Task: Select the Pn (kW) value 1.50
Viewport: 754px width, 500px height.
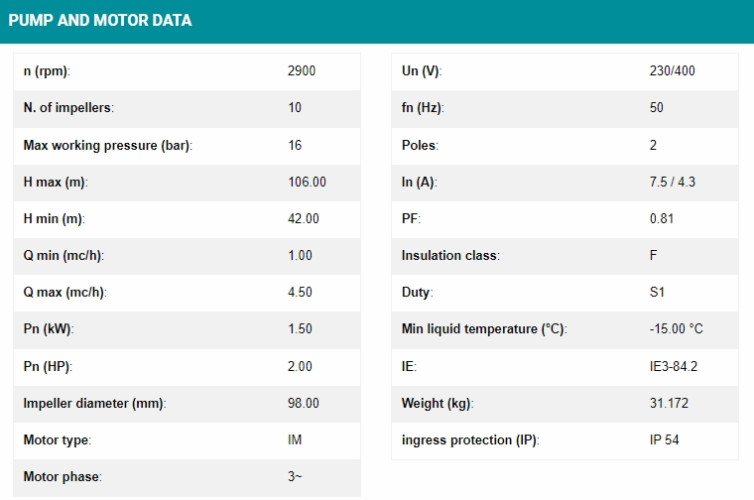Action: pos(300,329)
